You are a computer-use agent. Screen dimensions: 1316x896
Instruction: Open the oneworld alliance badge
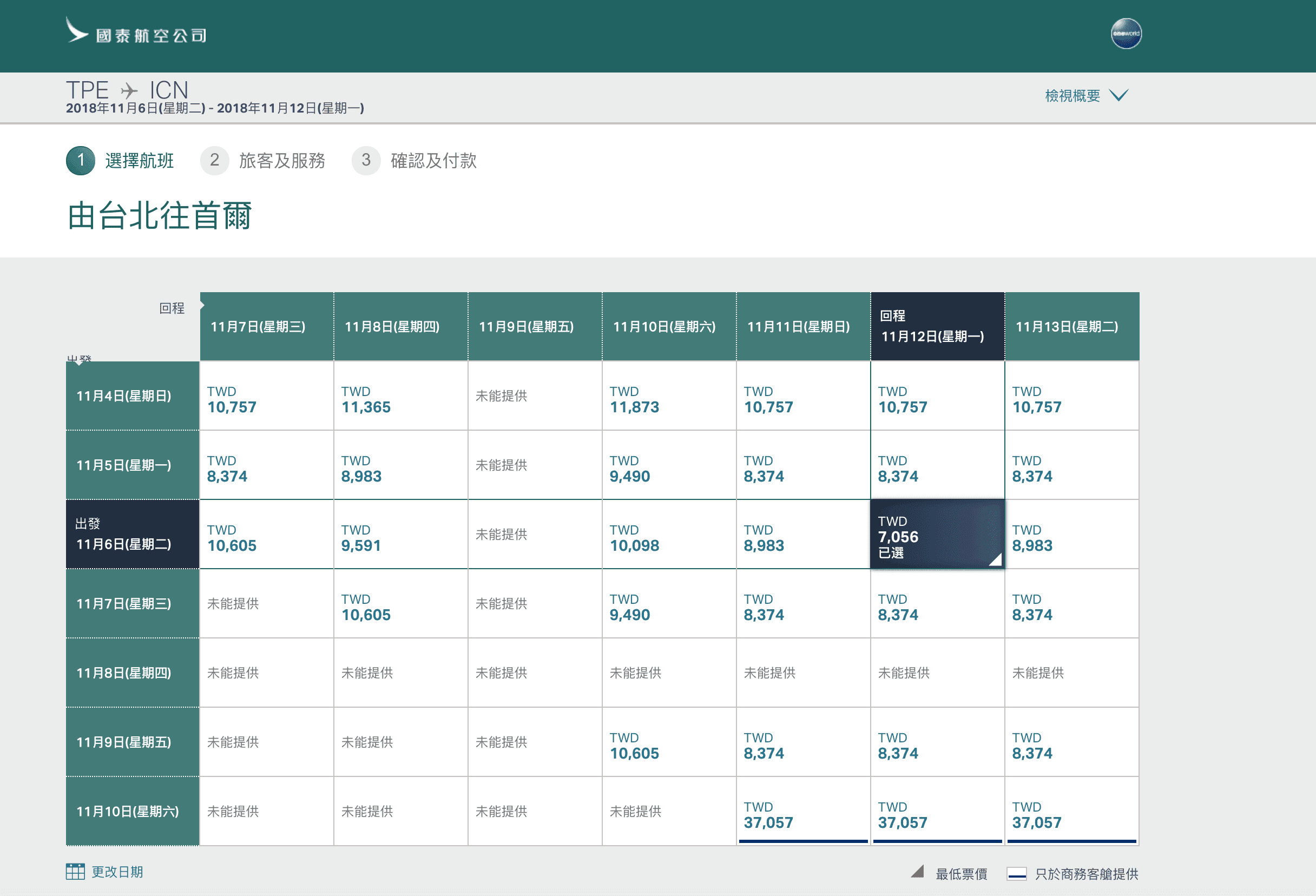1126,34
